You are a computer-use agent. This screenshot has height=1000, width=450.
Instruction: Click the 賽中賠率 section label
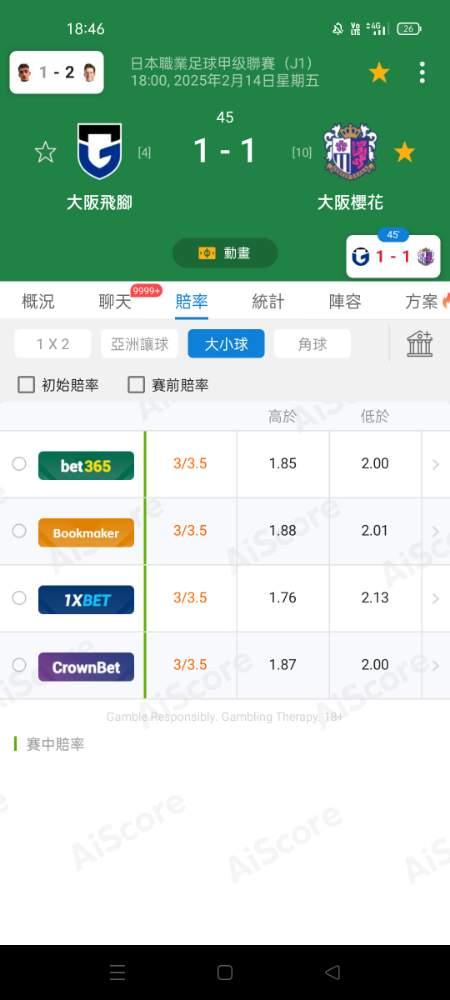55,744
